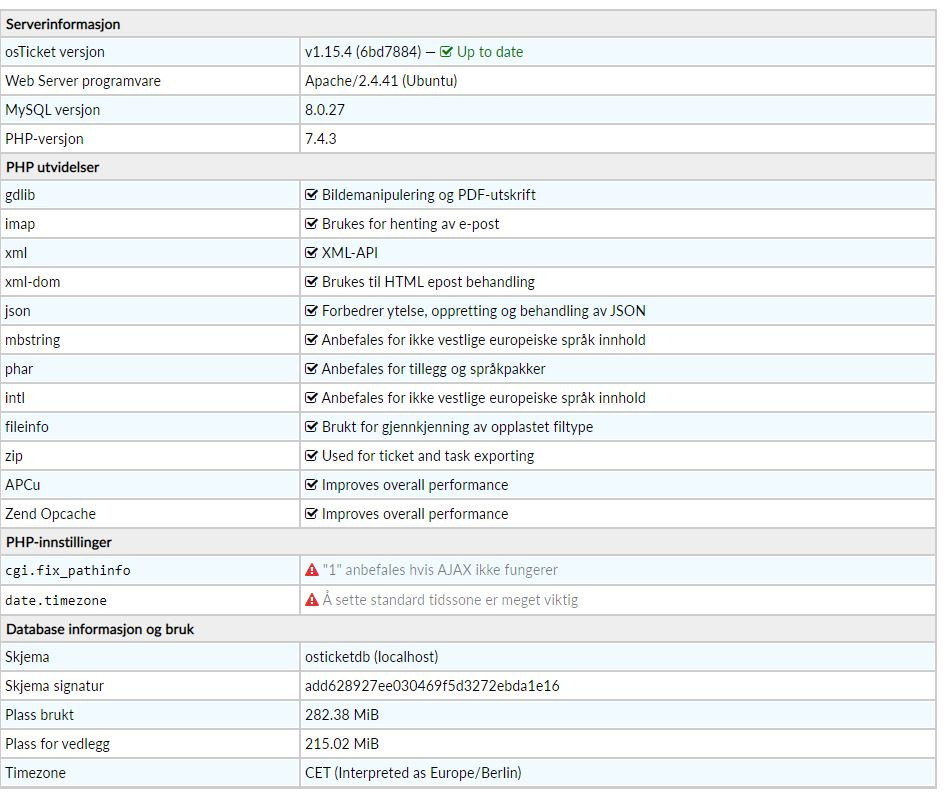This screenshot has width=947, height=793.
Task: Click the check icon for Zend Opcache
Action: tap(311, 514)
